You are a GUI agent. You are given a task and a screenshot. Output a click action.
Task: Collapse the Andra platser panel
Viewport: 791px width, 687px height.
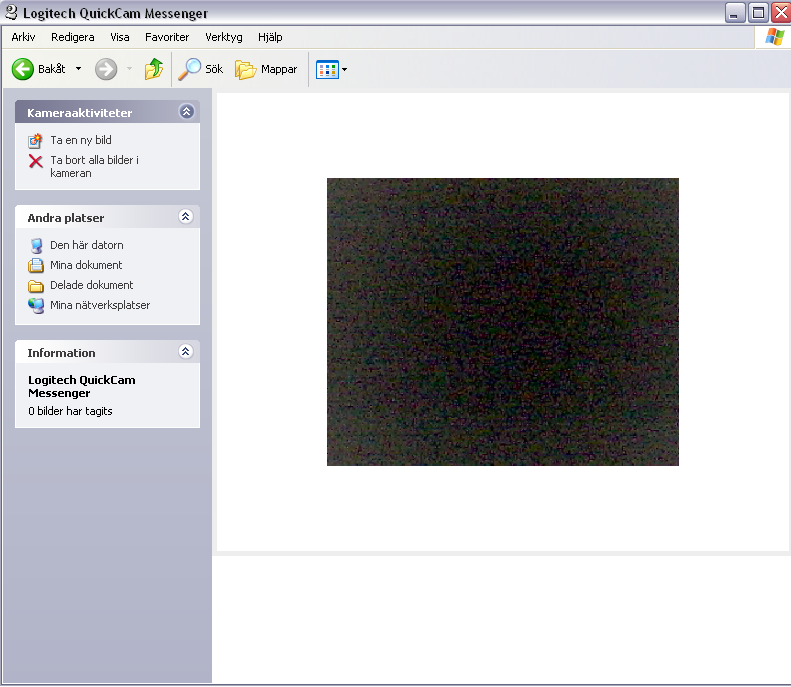[x=185, y=217]
